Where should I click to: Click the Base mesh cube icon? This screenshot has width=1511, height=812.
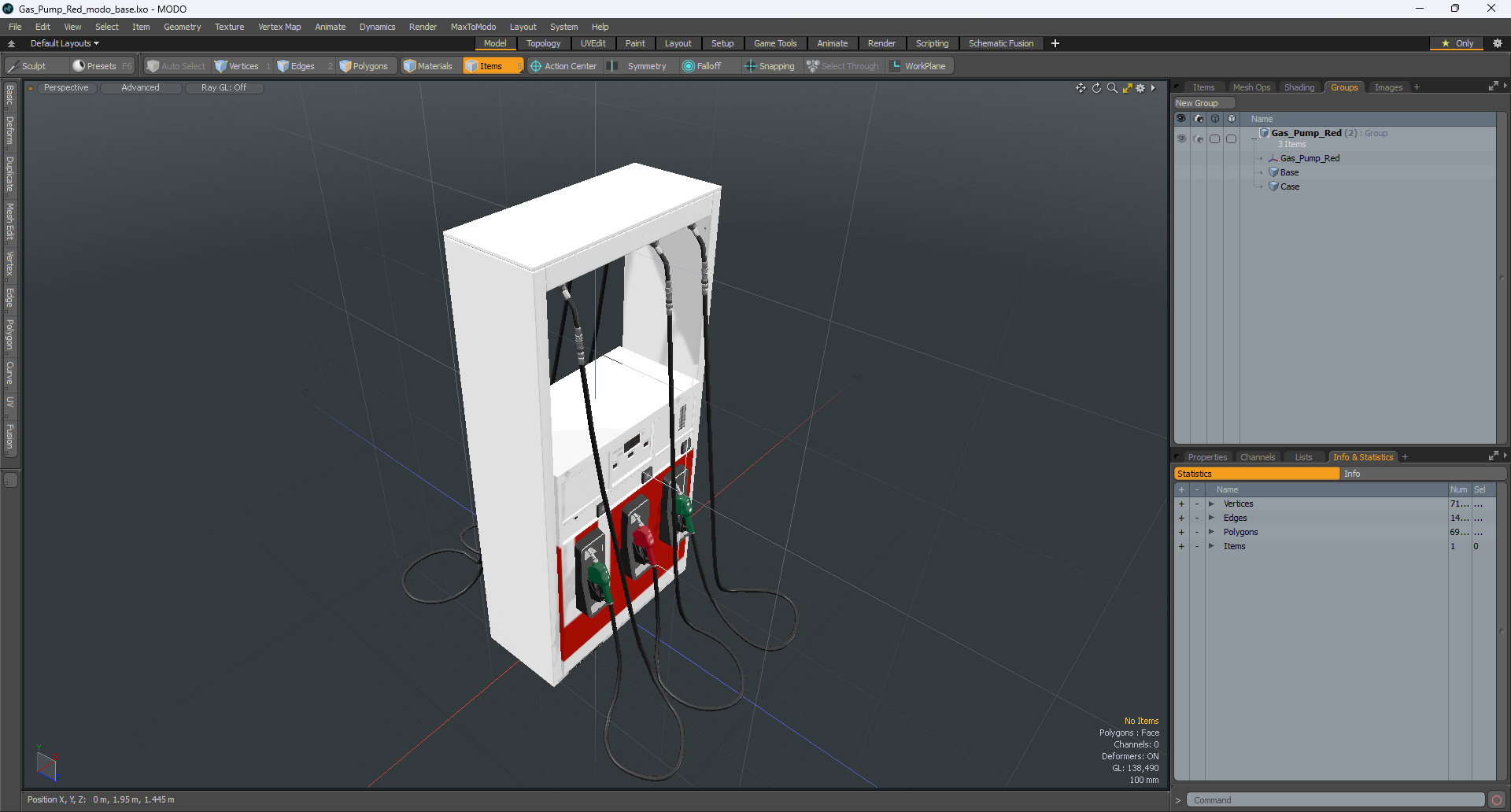coord(1273,172)
